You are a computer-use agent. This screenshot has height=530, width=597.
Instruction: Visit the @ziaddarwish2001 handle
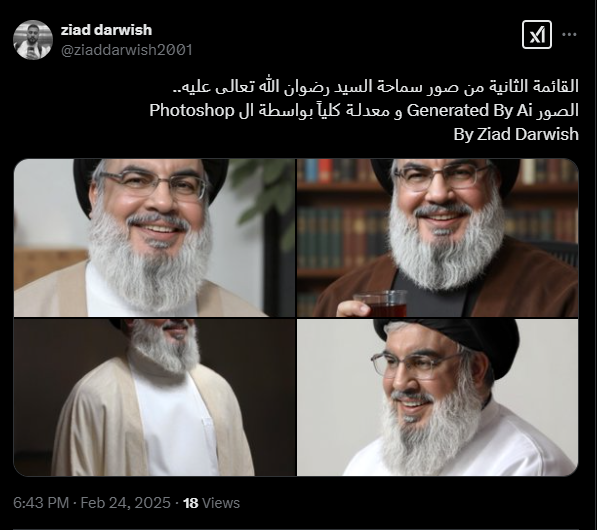click(x=127, y=50)
